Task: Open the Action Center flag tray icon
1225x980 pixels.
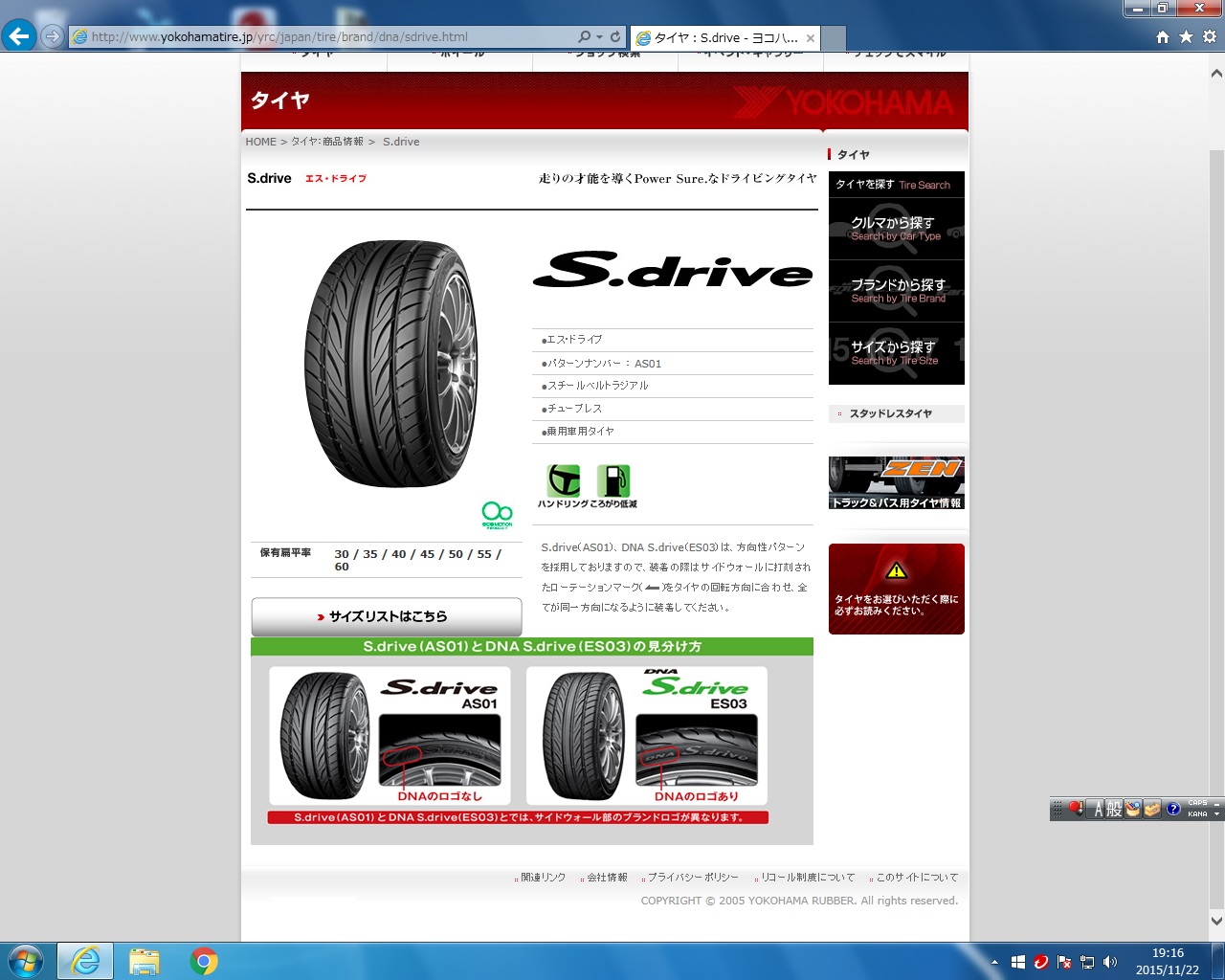Action: [1063, 962]
